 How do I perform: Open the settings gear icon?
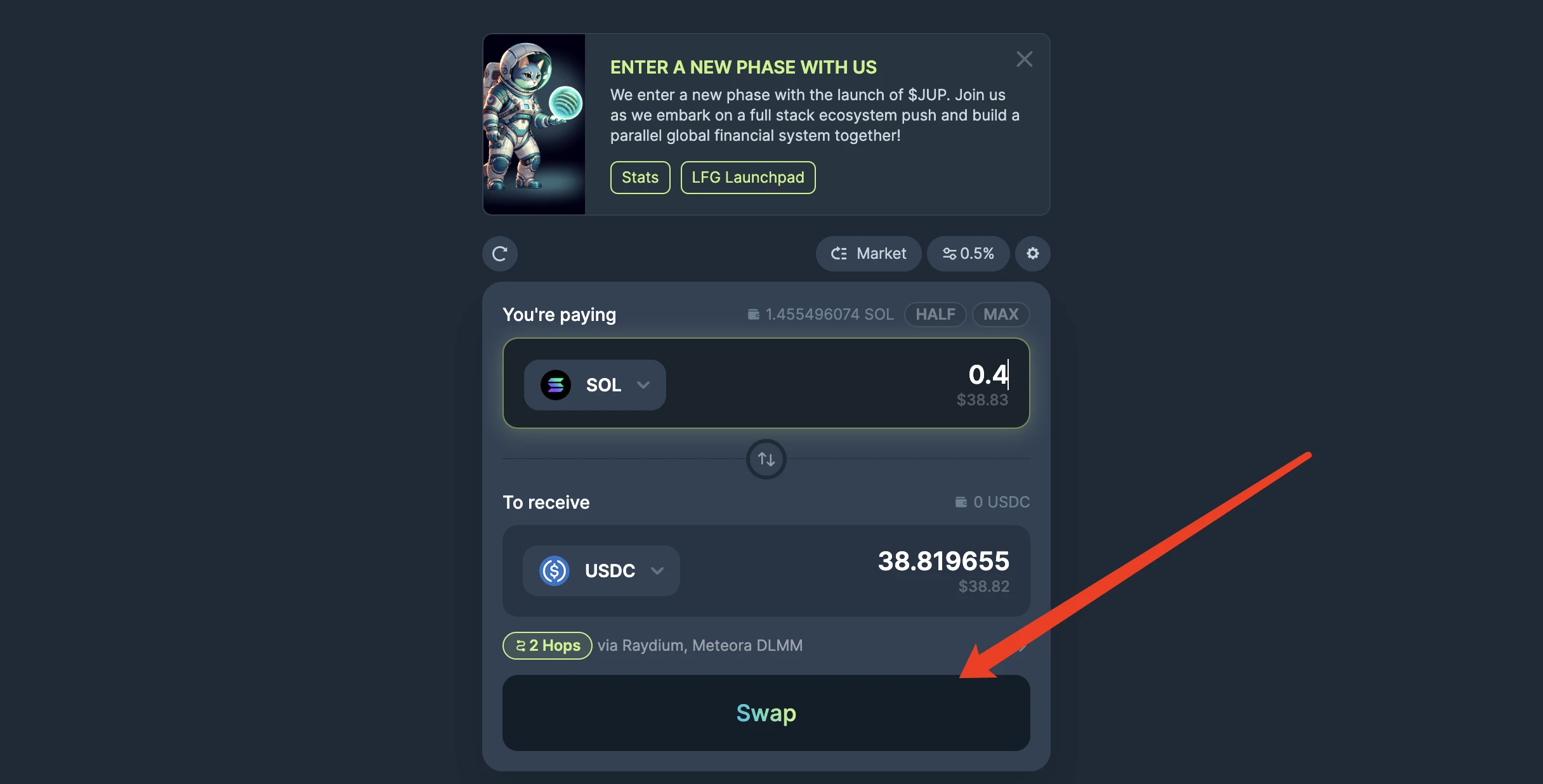coord(1032,254)
